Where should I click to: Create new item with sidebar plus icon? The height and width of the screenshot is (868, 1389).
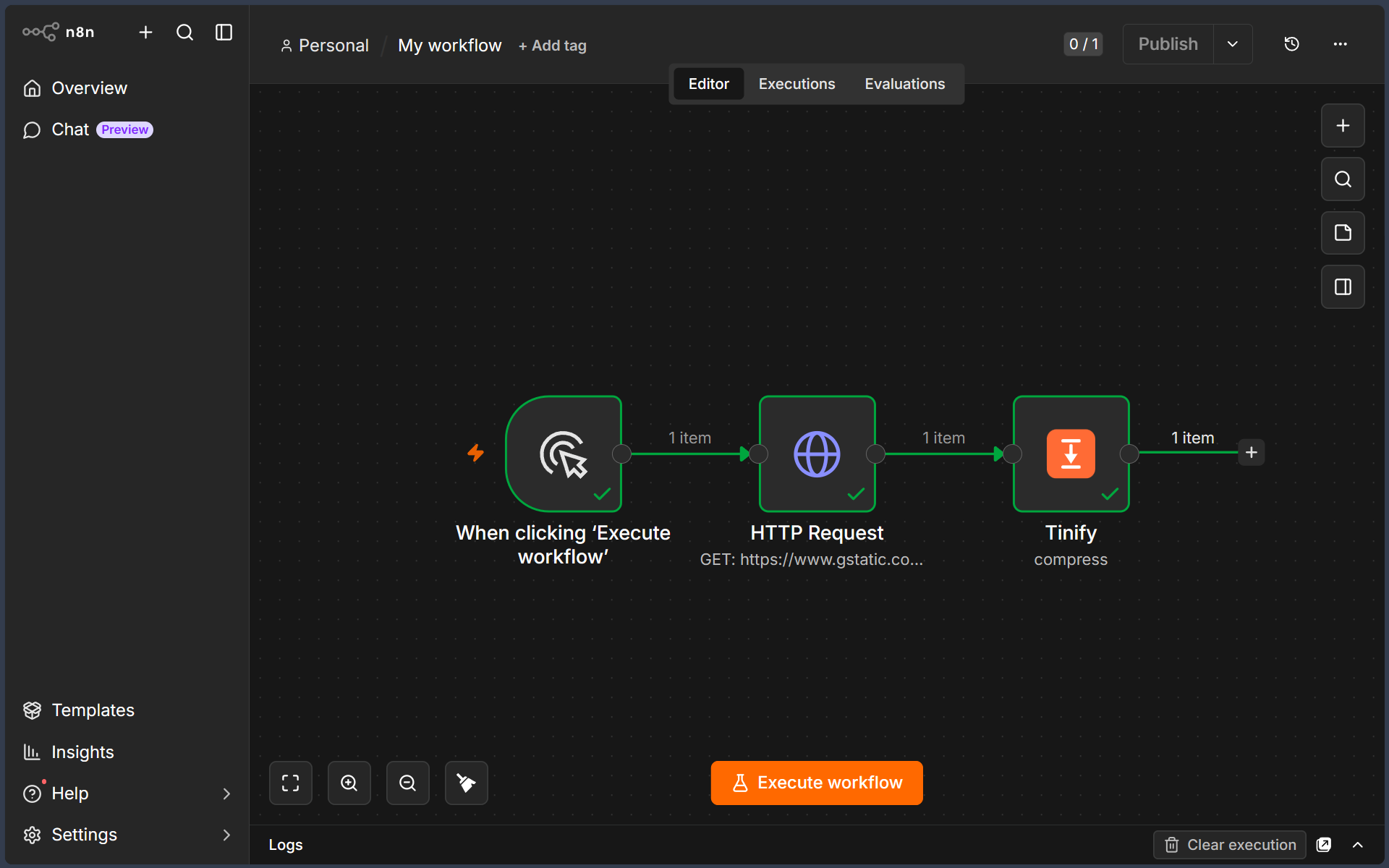click(x=145, y=32)
